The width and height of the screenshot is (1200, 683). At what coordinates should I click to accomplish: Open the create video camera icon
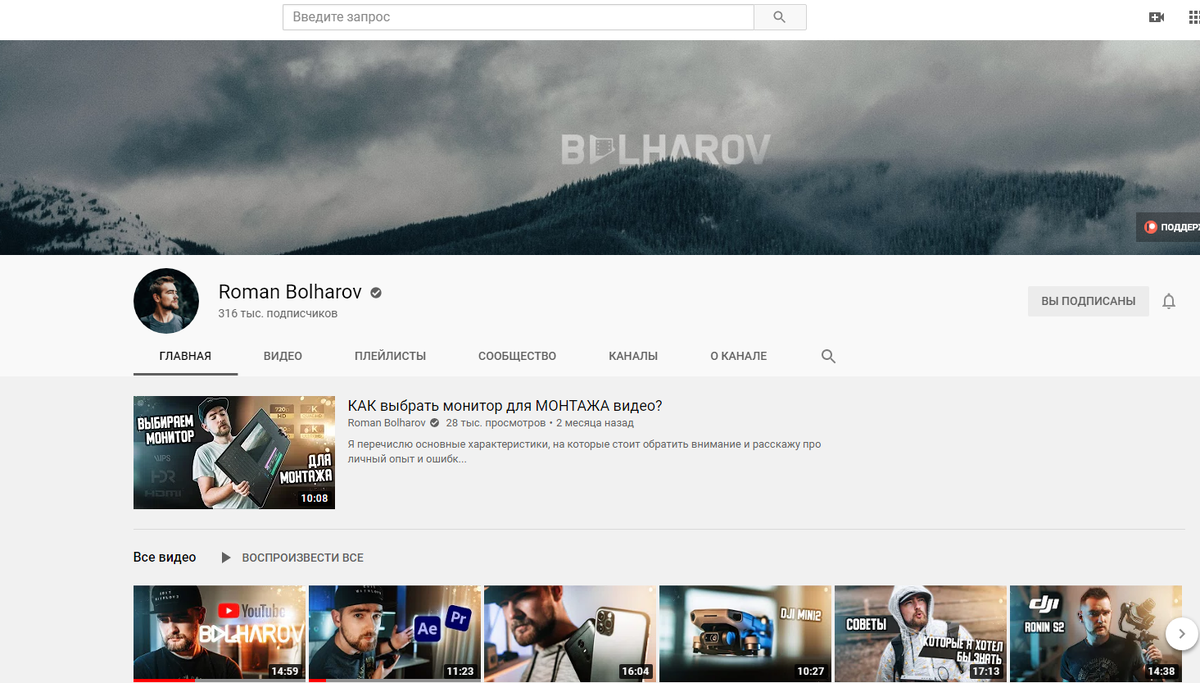(1156, 17)
